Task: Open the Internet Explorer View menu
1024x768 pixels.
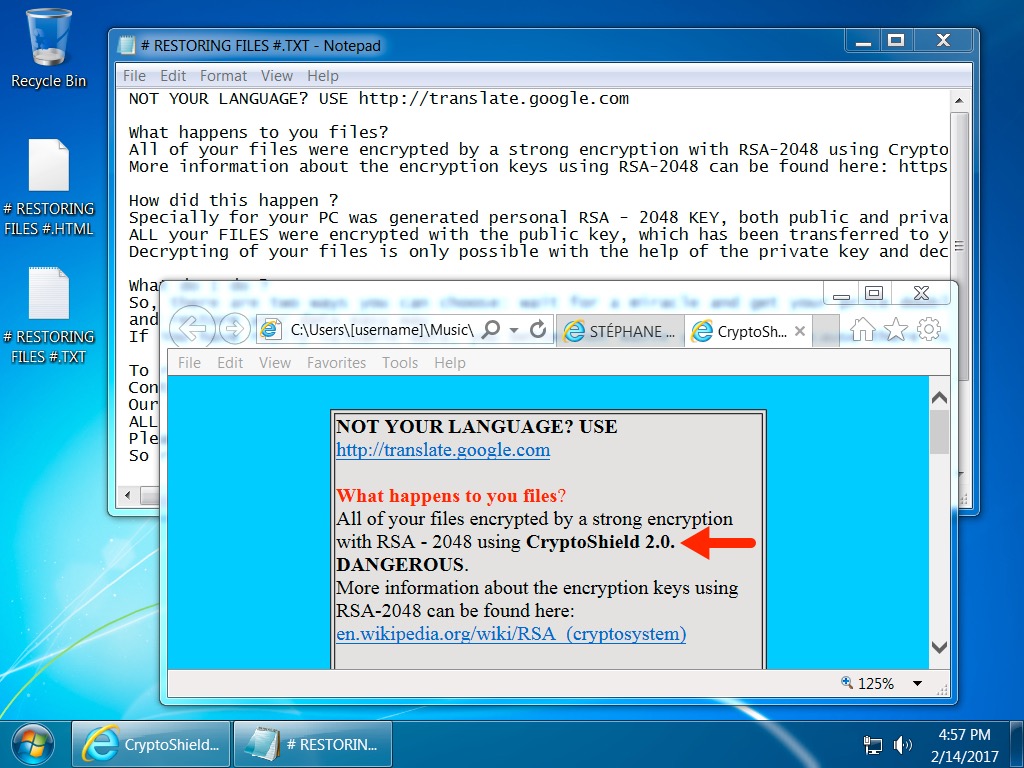Action: (275, 362)
